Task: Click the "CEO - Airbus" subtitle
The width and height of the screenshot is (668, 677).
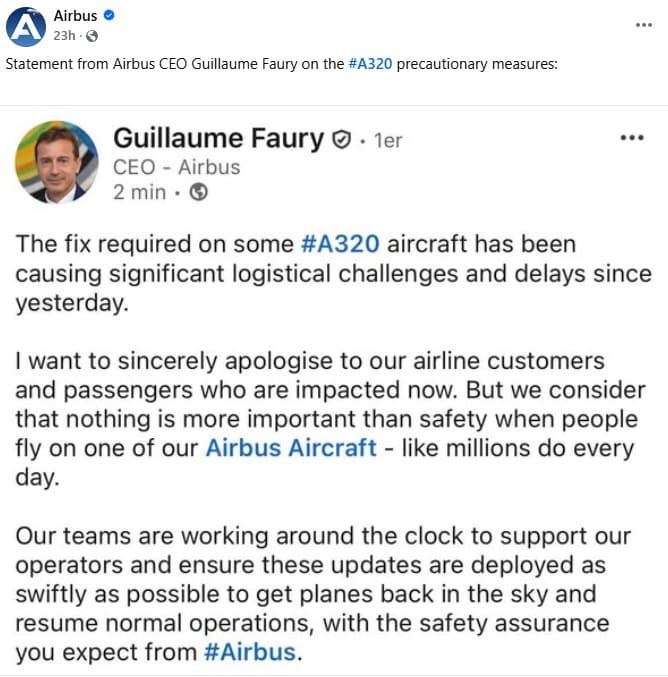Action: coord(177,167)
